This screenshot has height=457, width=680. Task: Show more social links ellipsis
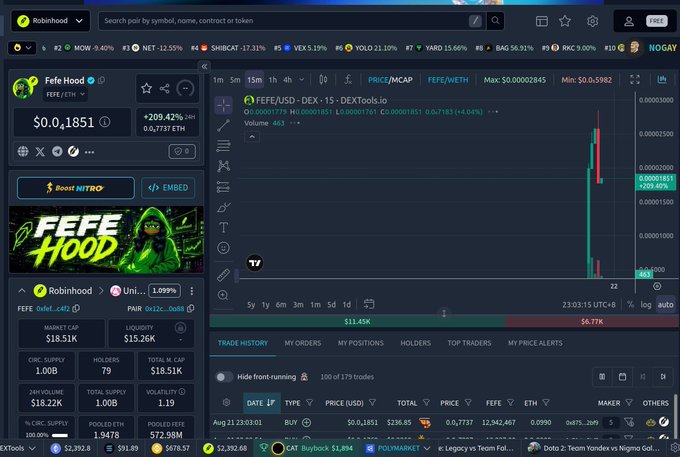89,152
